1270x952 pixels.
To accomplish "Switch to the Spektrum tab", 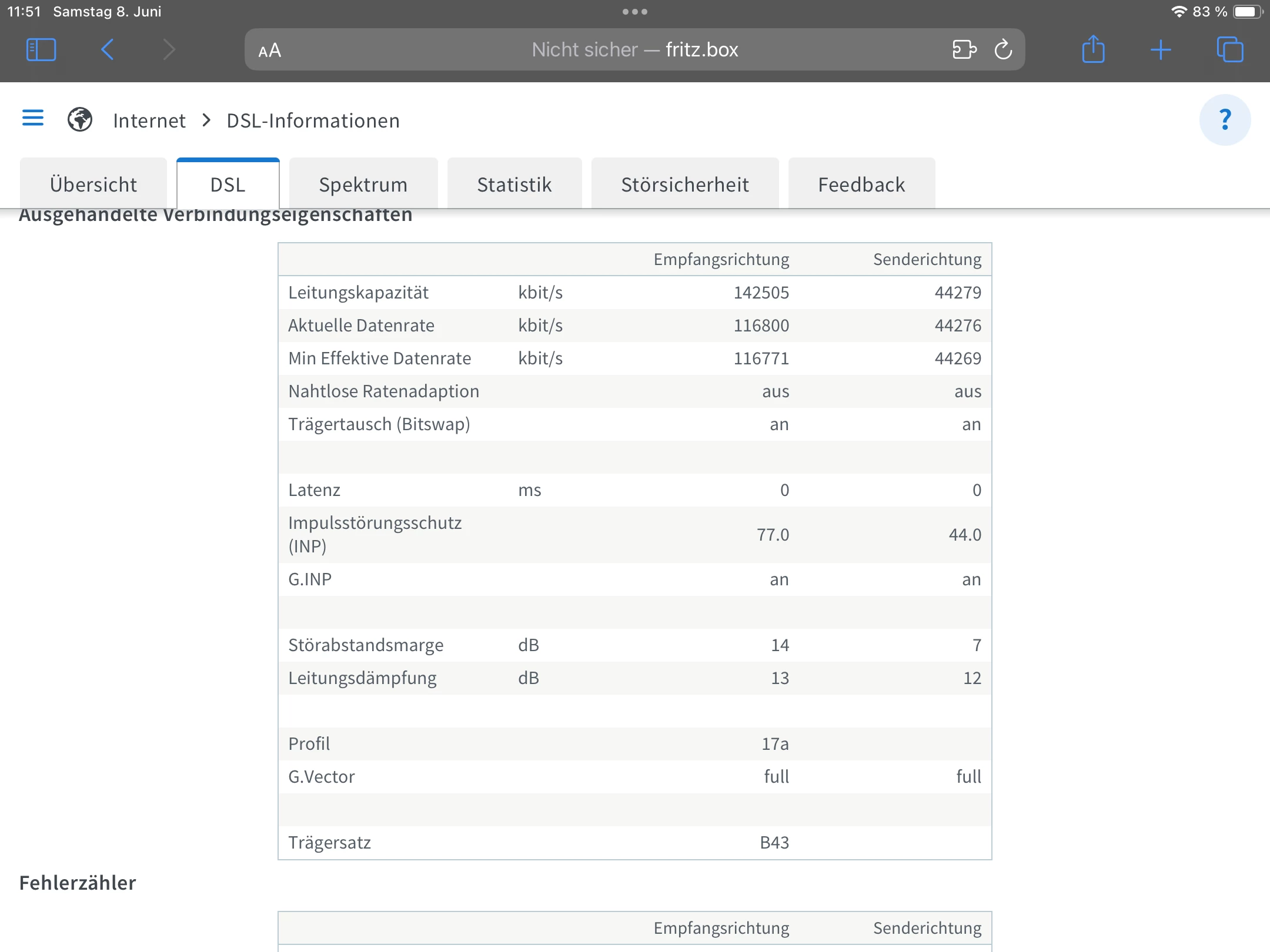I will coord(363,185).
